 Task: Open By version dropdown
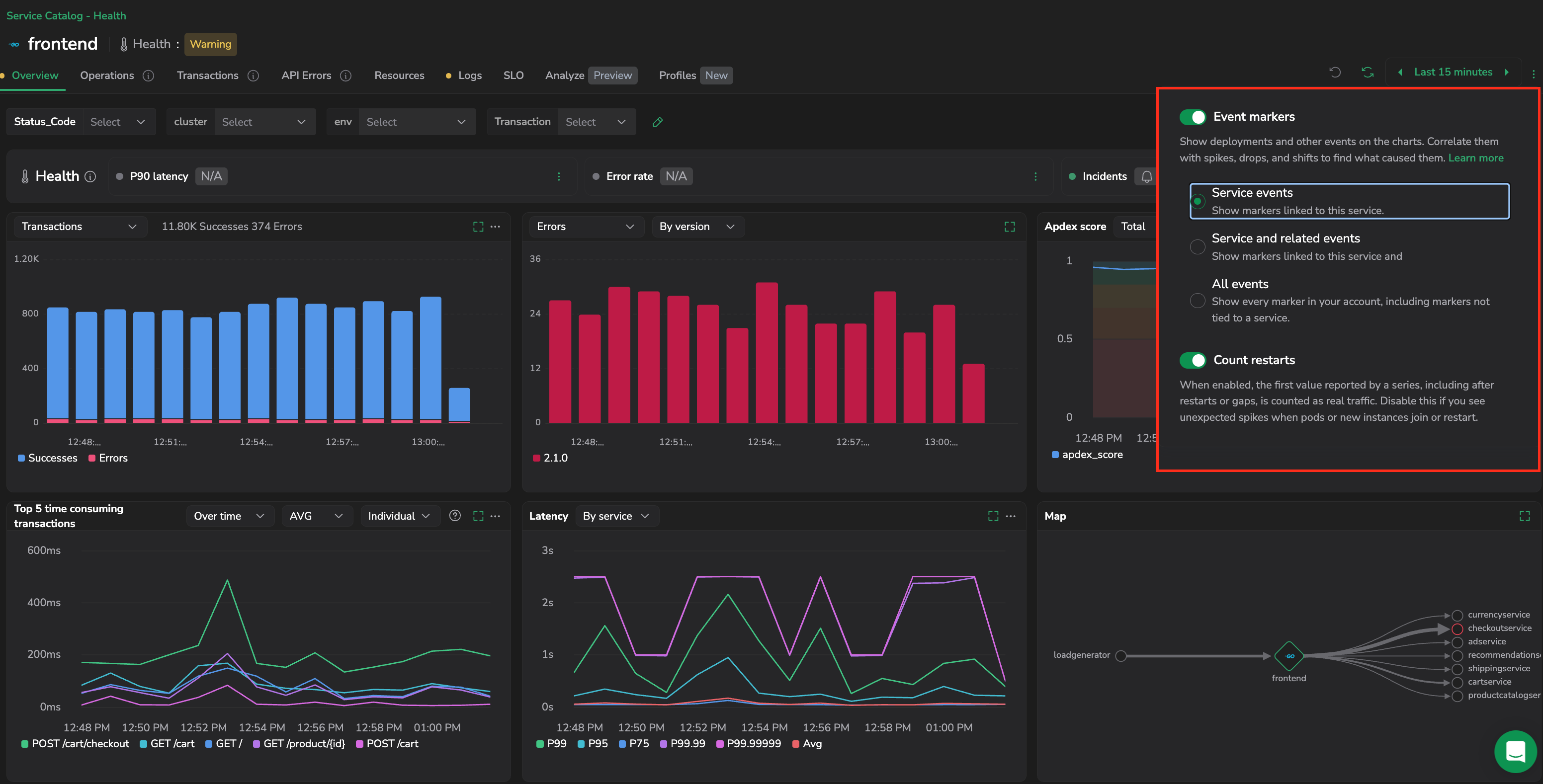(x=697, y=227)
